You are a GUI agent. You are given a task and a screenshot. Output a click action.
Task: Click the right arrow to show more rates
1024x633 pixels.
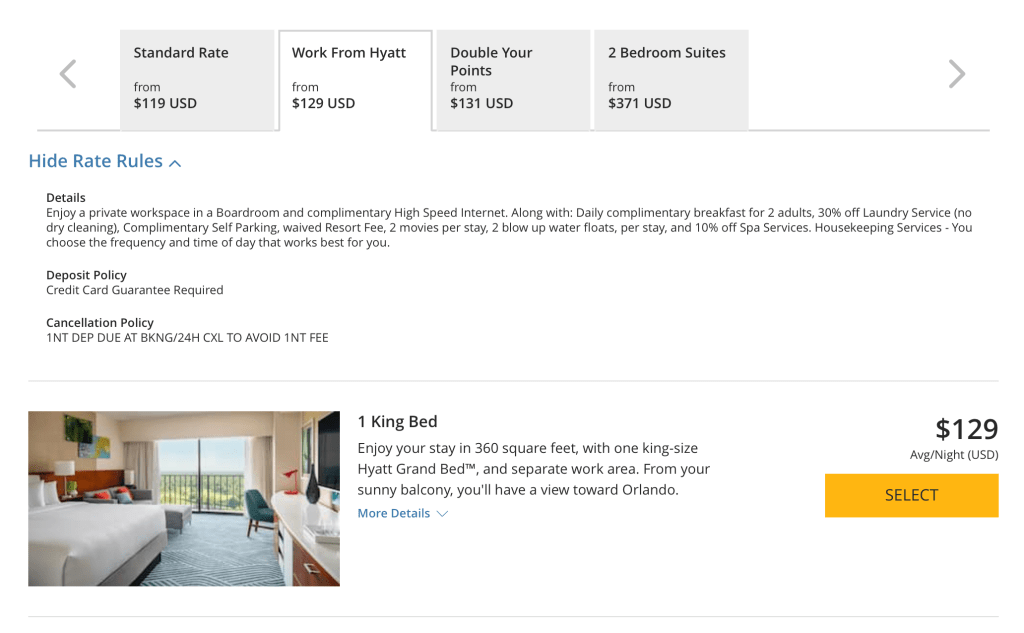(957, 74)
